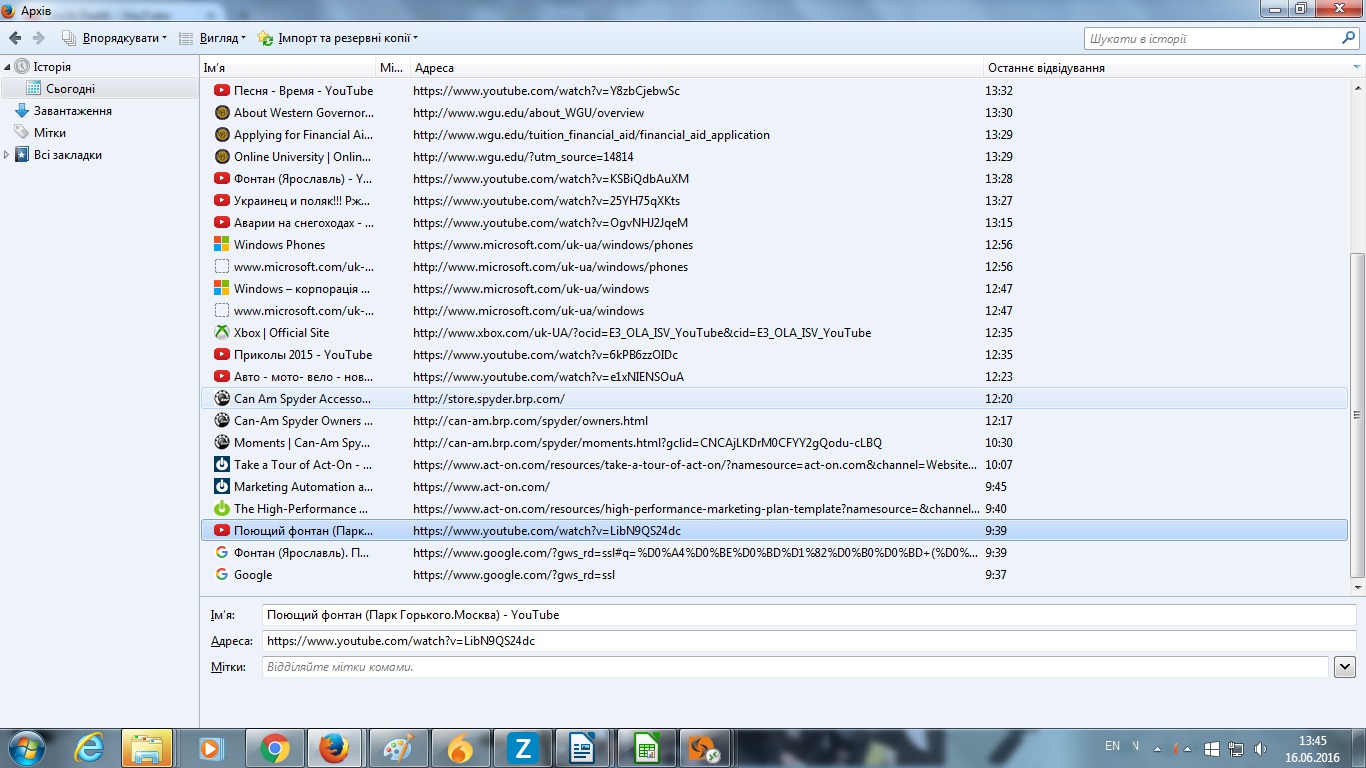The image size is (1366, 768).
Task: Click WGU icon of Applying for Financial Aid
Action: tap(222, 135)
